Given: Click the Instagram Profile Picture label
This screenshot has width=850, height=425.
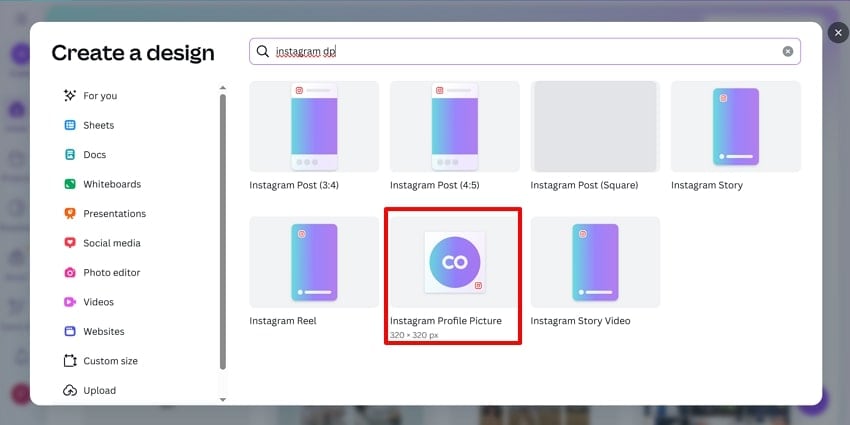Looking at the screenshot, I should point(446,321).
